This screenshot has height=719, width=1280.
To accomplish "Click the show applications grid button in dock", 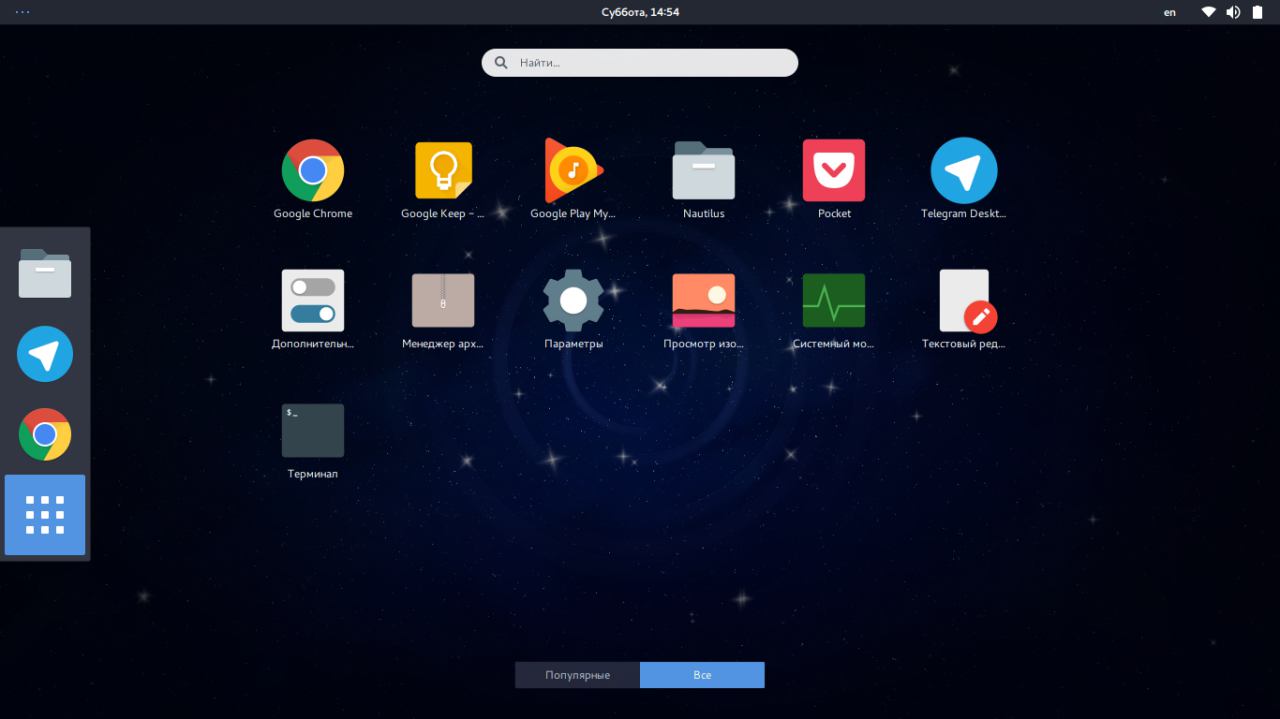I will click(45, 515).
